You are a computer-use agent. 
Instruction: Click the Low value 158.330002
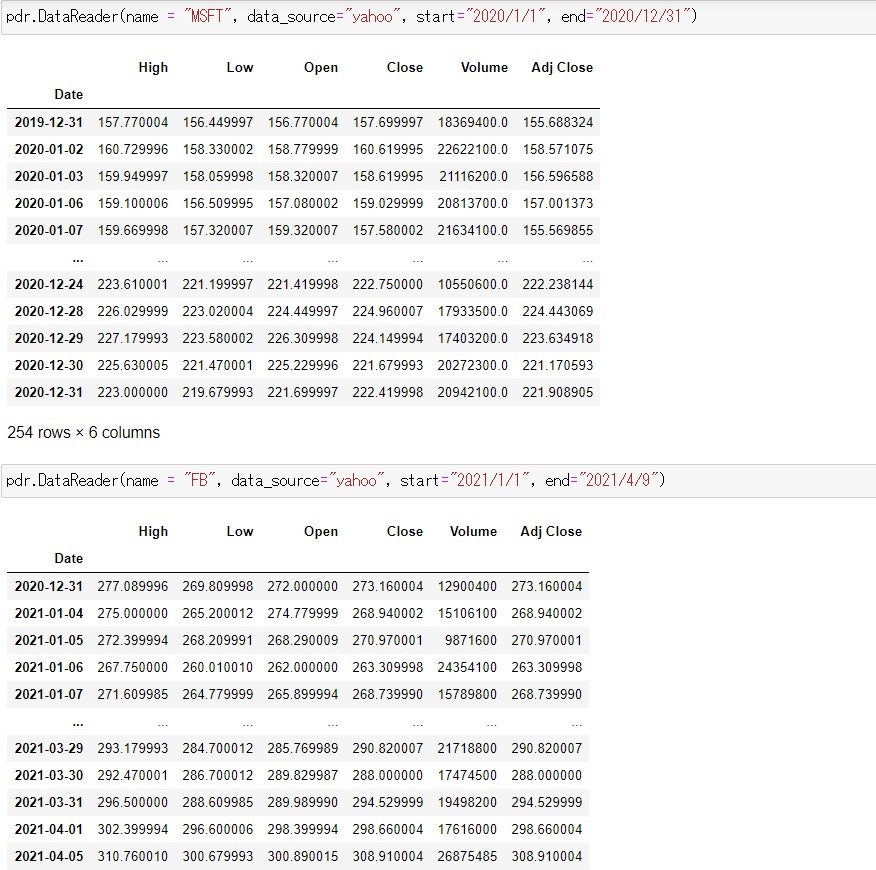218,150
